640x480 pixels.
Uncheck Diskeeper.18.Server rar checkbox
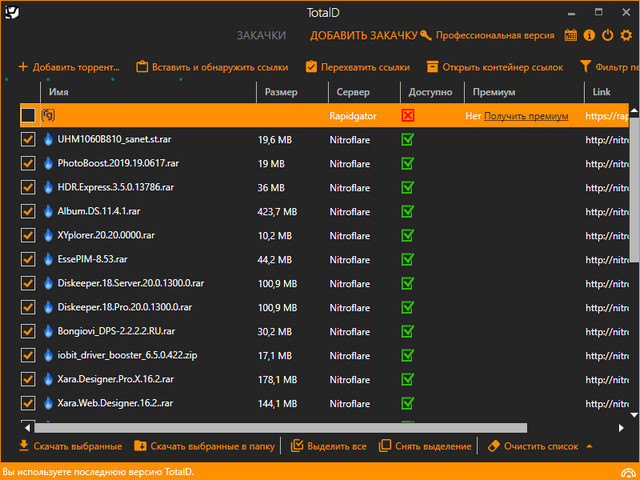click(28, 283)
